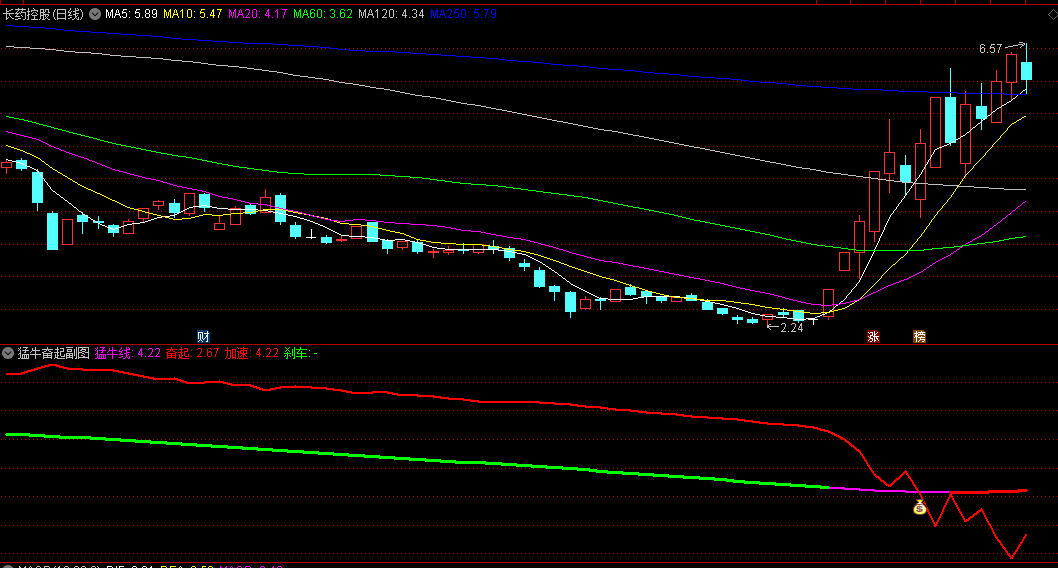The image size is (1058, 568).
Task: Click the money bag signal icon
Action: tap(920, 507)
